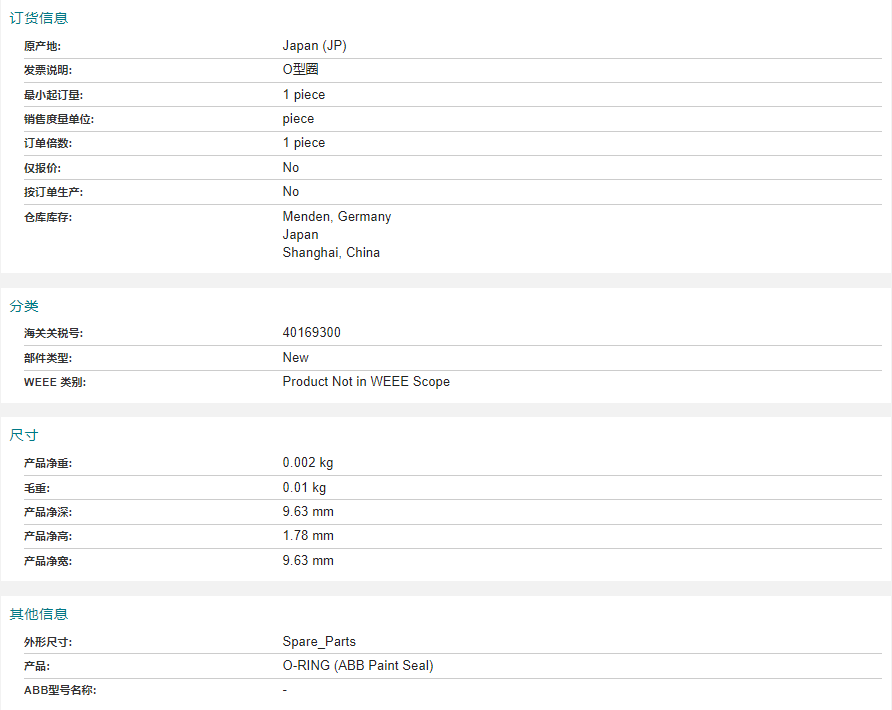The image size is (892, 710).
Task: Click the 发票说明 value O型圈
Action: point(300,69)
